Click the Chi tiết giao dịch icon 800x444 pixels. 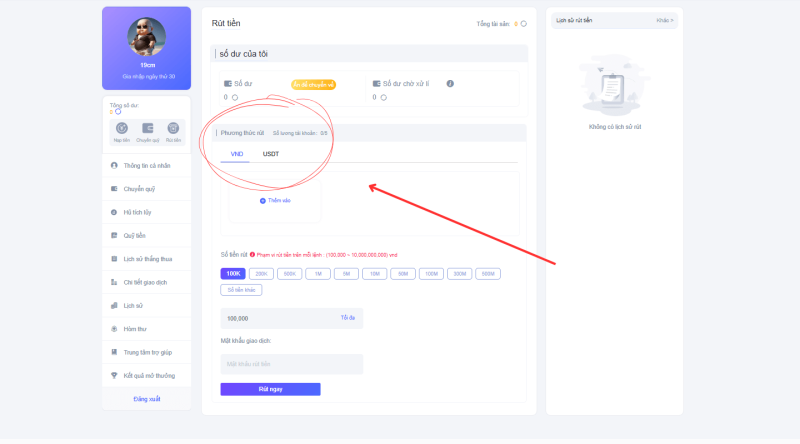tap(114, 282)
